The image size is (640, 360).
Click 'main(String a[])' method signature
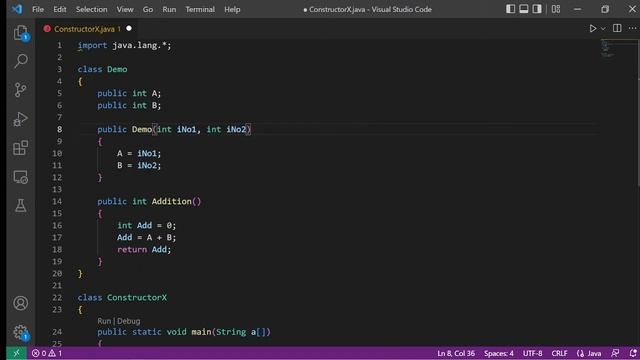[x=231, y=332]
